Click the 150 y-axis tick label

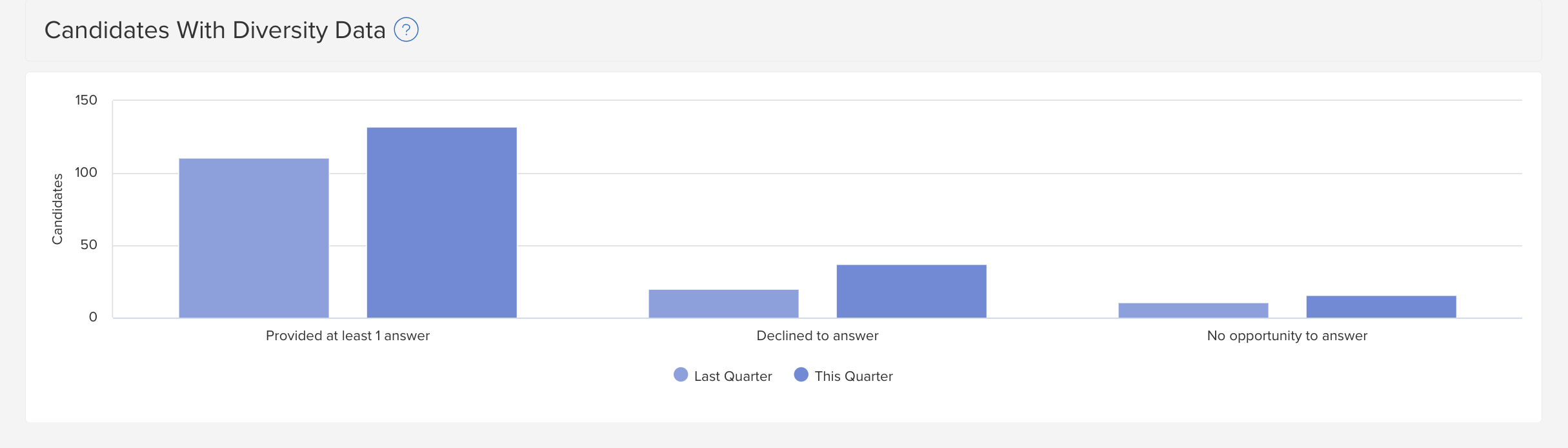(x=86, y=100)
